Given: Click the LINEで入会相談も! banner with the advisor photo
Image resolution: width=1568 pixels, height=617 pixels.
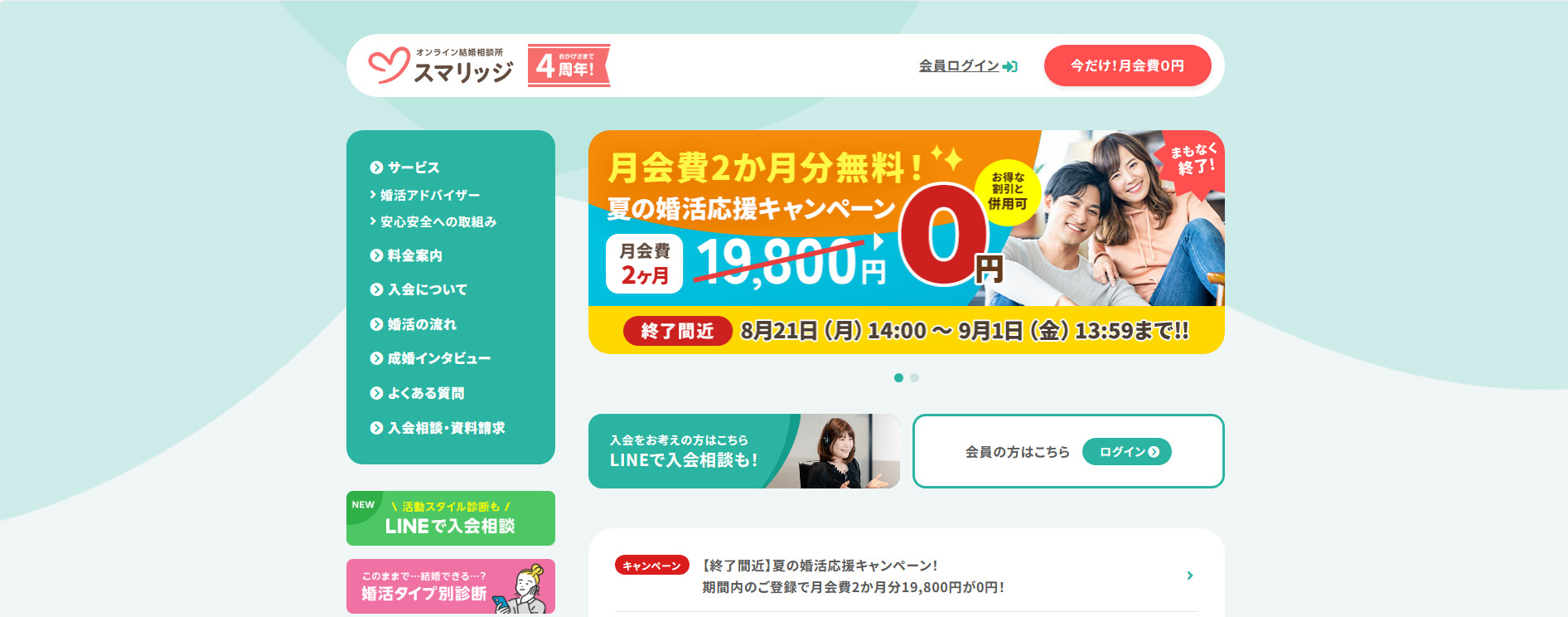Looking at the screenshot, I should 744,451.
